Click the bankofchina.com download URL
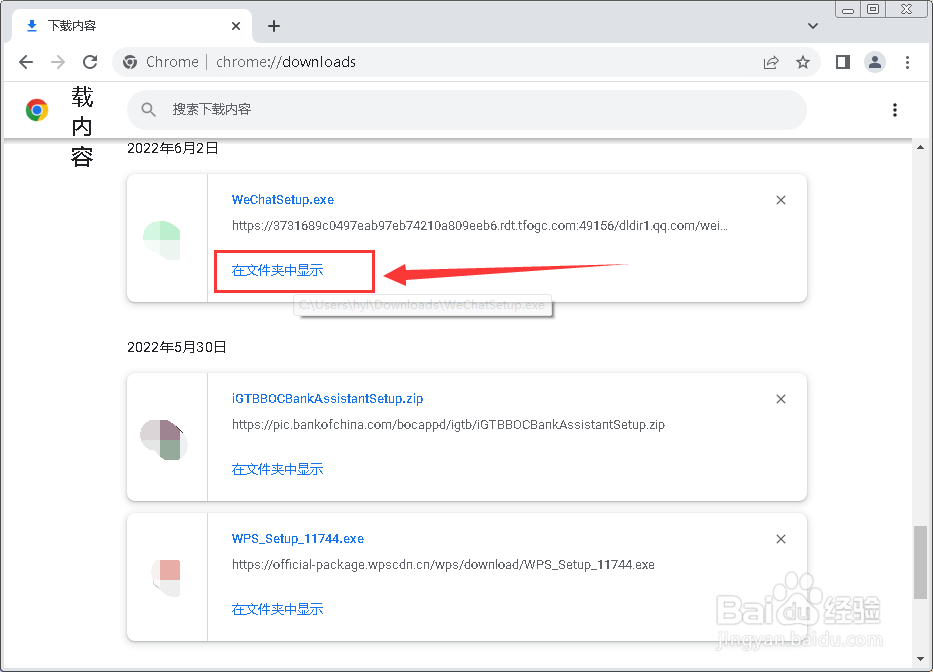 pos(448,424)
